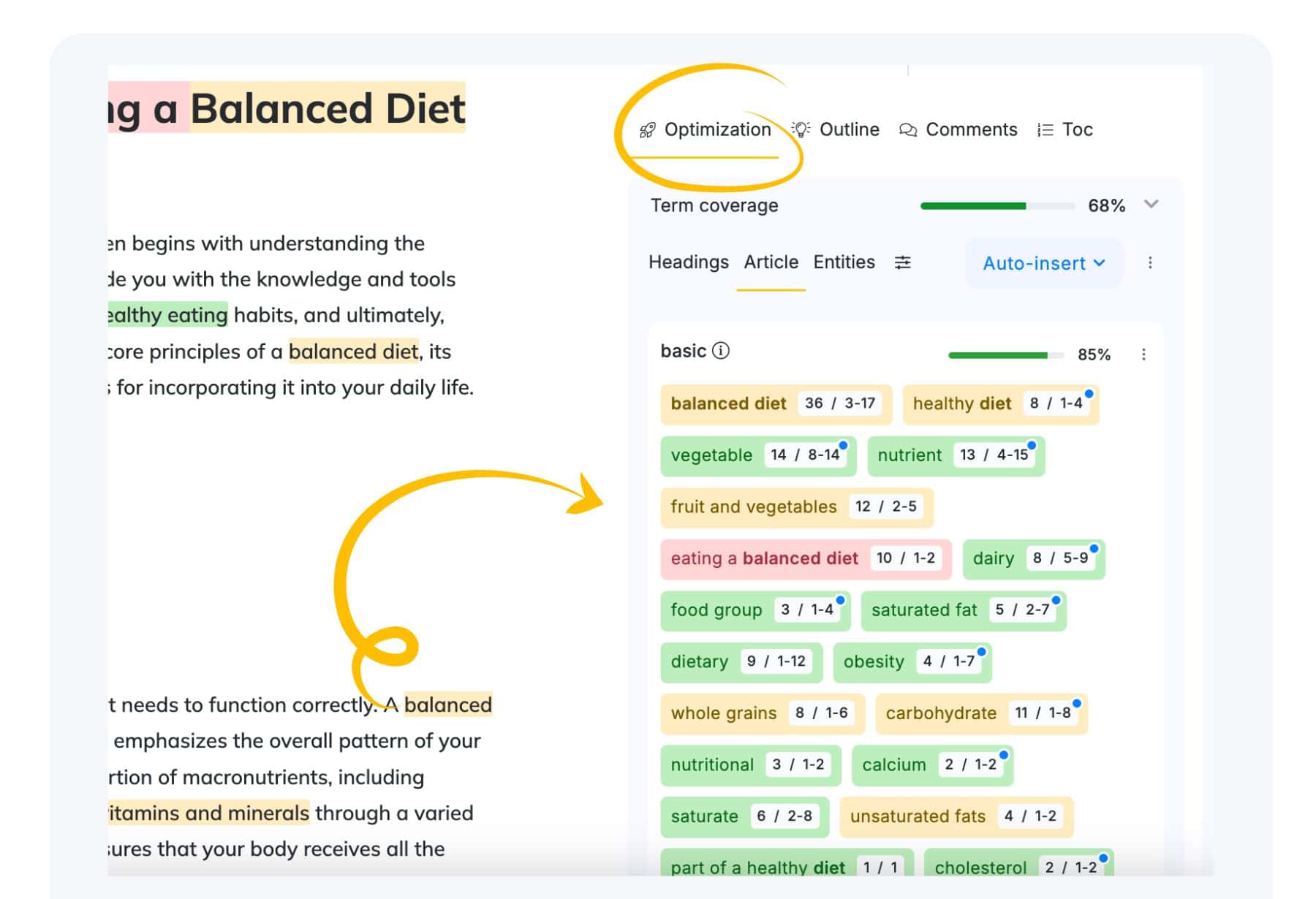1316x899 pixels.
Task: Switch to the Headings tab
Action: (x=688, y=262)
